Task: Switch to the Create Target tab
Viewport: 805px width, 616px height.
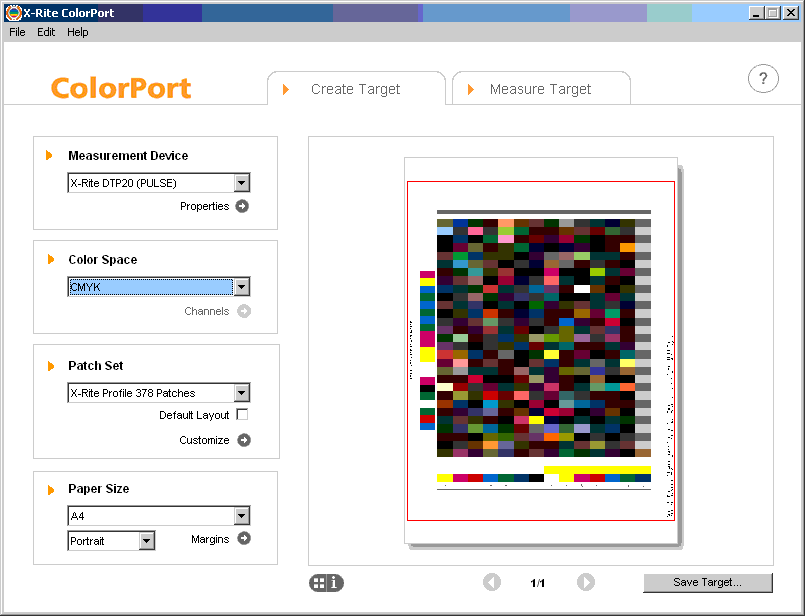Action: click(356, 89)
